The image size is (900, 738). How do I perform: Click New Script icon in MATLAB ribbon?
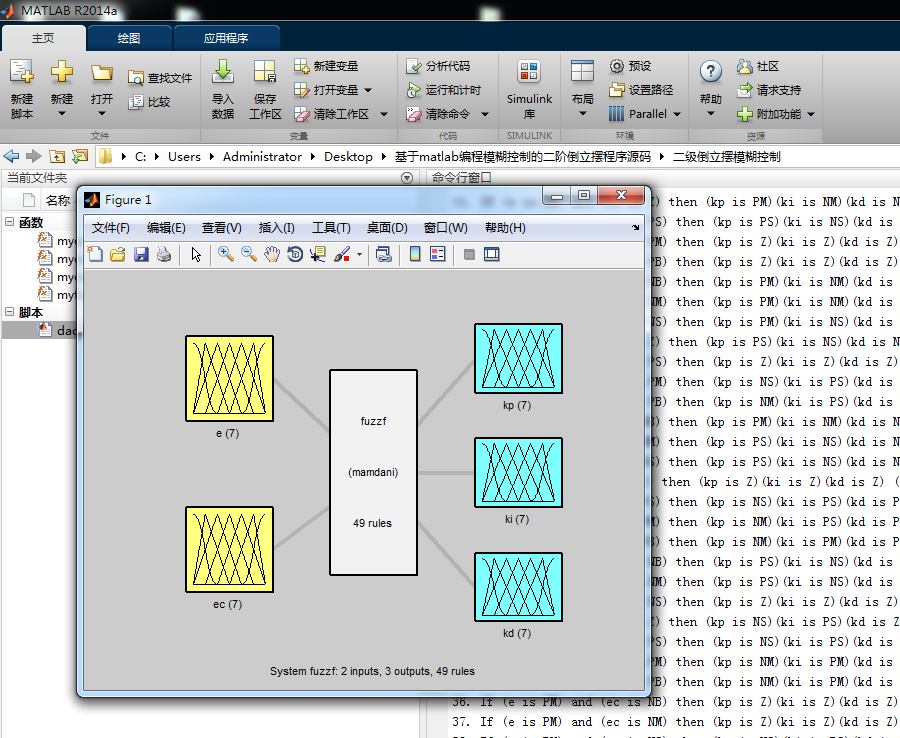point(22,73)
